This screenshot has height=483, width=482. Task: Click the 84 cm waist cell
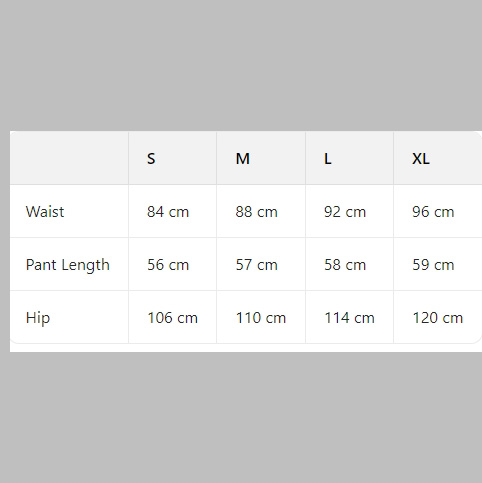(172, 211)
